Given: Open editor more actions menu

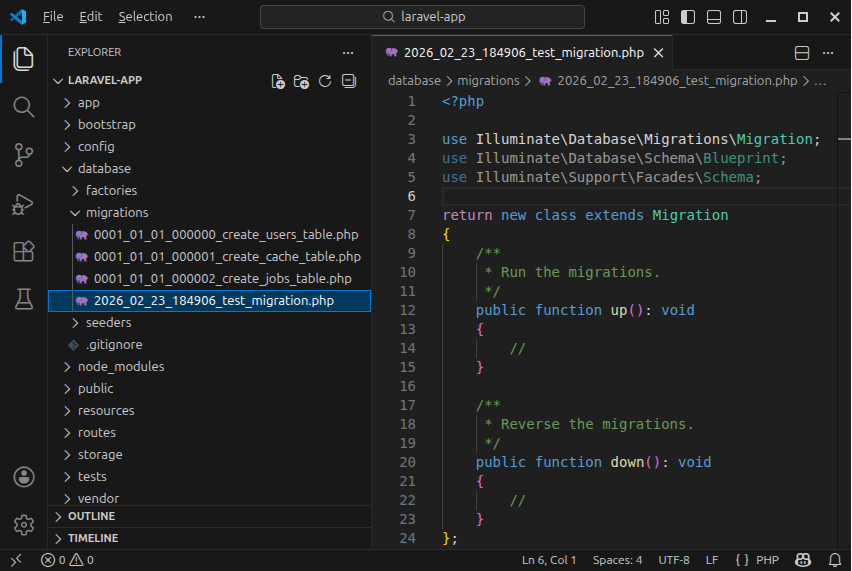Looking at the screenshot, I should click(x=828, y=53).
